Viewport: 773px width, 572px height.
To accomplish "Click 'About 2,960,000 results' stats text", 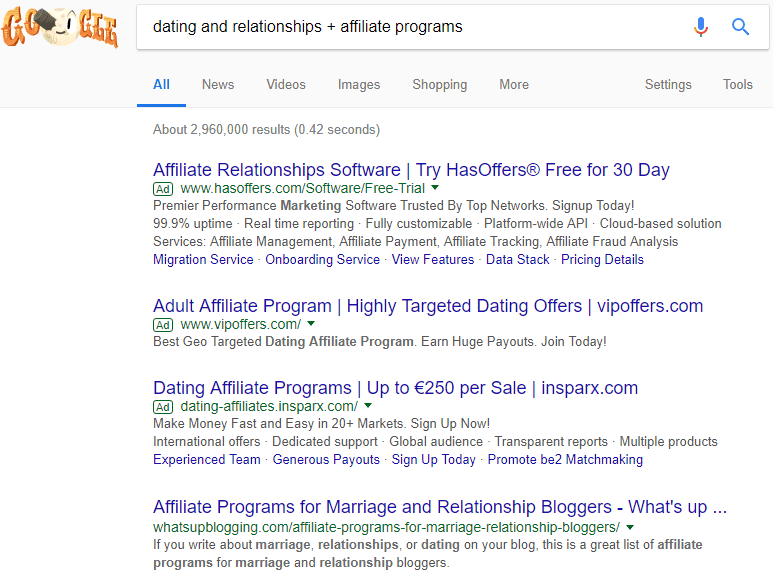I will (266, 130).
